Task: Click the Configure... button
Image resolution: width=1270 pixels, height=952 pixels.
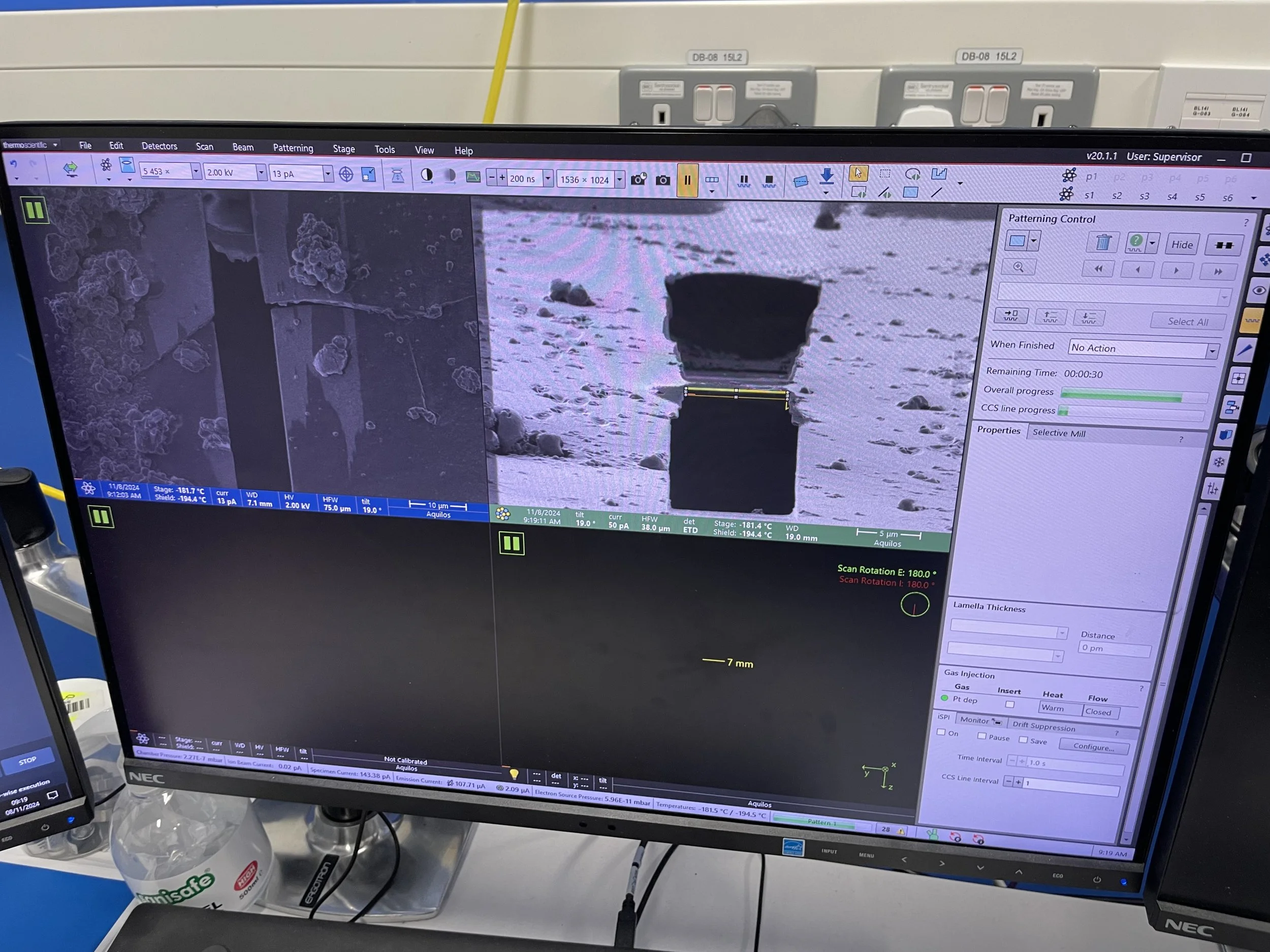Action: (x=1093, y=747)
